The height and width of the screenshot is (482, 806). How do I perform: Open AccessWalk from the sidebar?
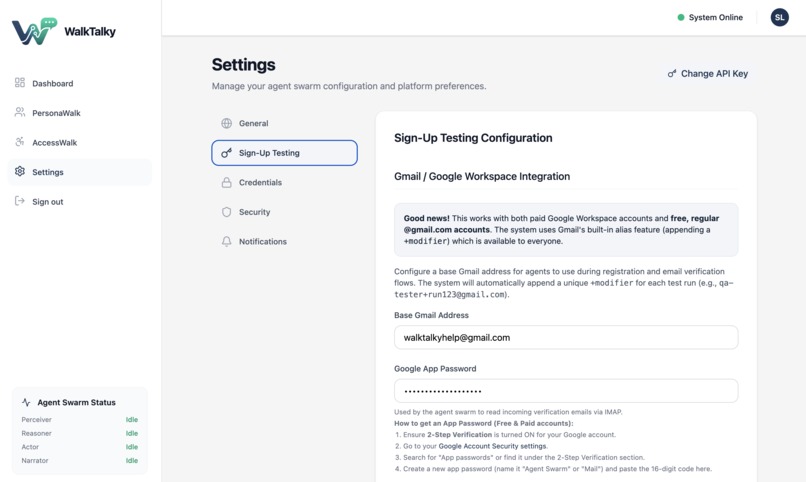click(x=80, y=142)
